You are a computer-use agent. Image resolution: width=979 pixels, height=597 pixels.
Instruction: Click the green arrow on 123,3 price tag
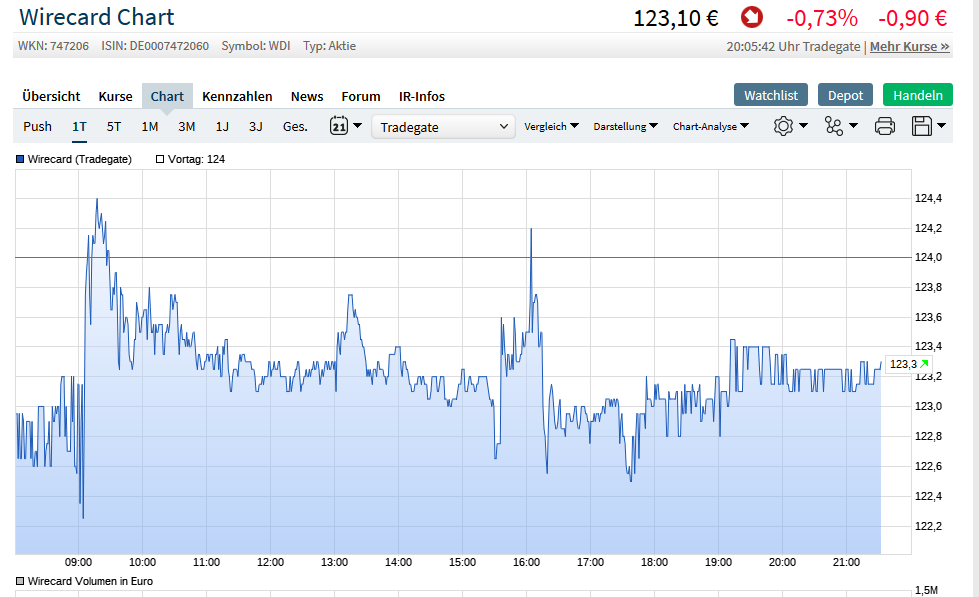tap(924, 363)
